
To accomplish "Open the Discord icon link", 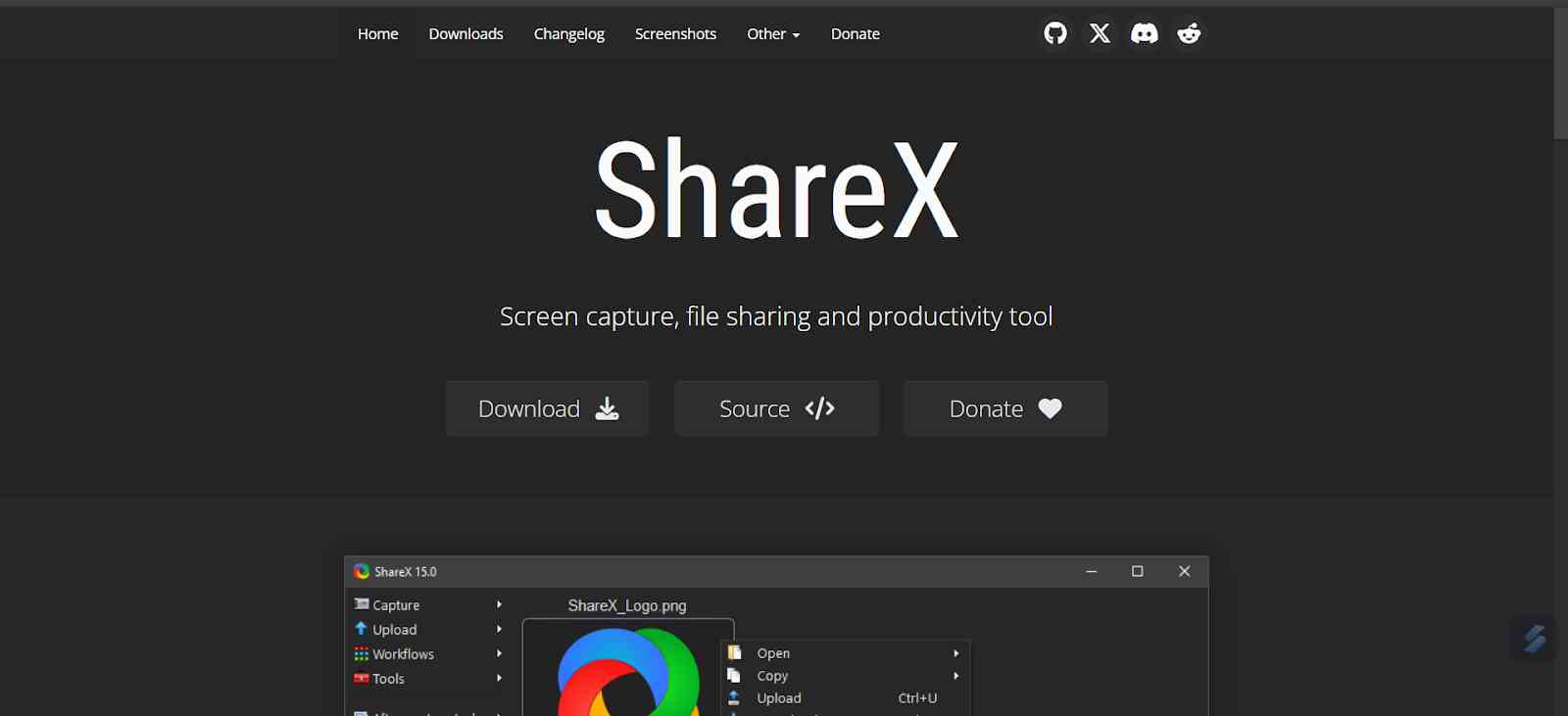I will [x=1144, y=33].
